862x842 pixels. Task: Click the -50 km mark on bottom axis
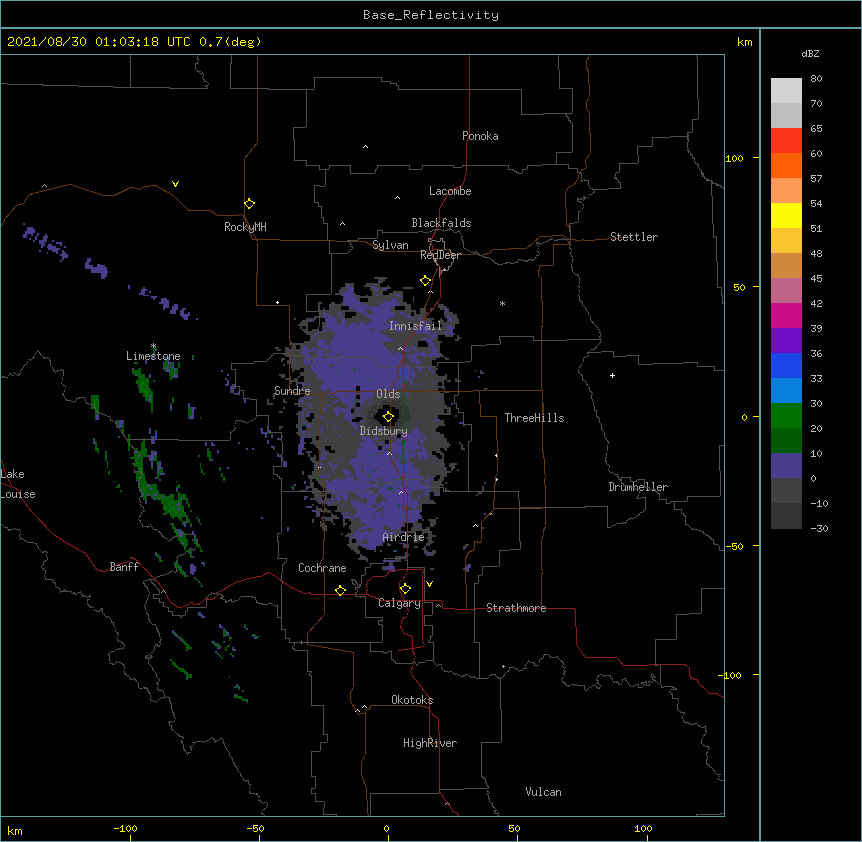click(255, 828)
